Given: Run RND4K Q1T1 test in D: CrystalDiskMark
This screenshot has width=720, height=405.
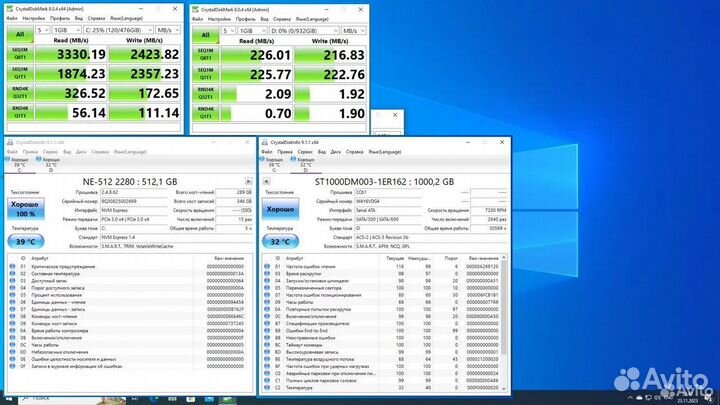Looking at the screenshot, I should coord(205,113).
